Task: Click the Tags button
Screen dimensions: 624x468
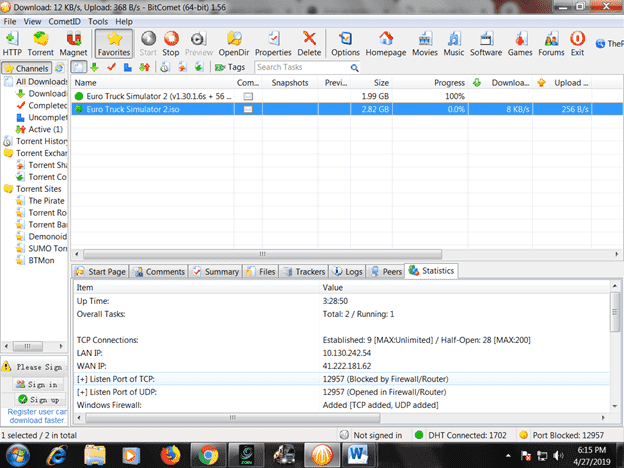Action: click(230, 67)
